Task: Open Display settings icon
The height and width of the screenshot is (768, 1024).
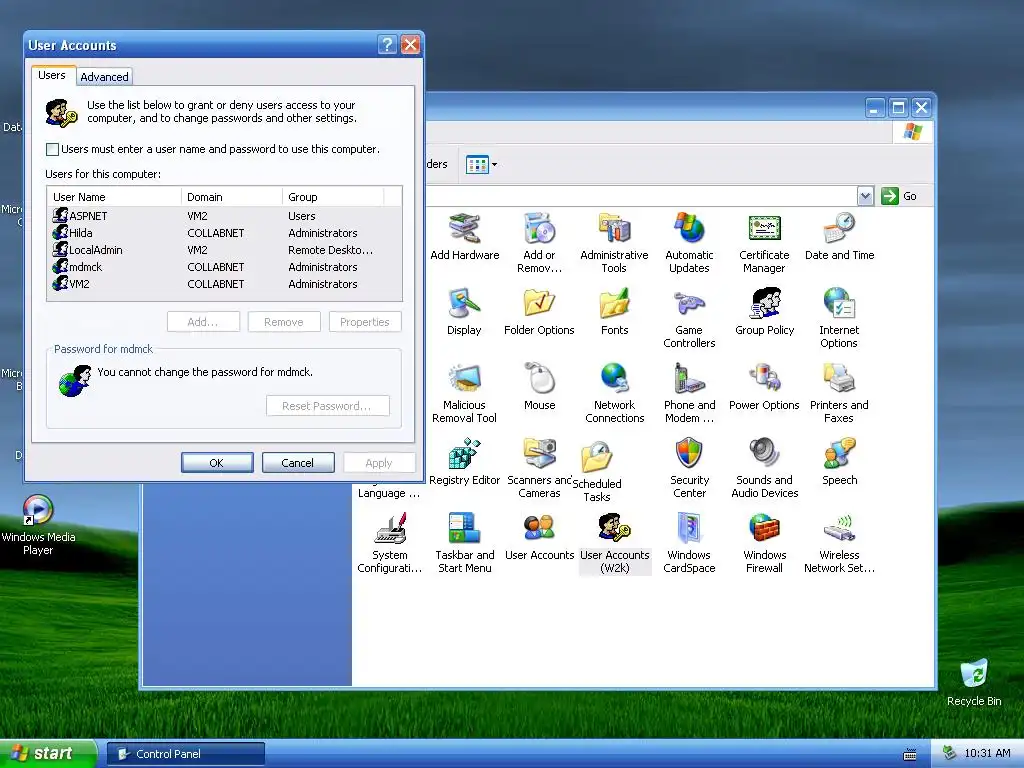Action: point(464,312)
